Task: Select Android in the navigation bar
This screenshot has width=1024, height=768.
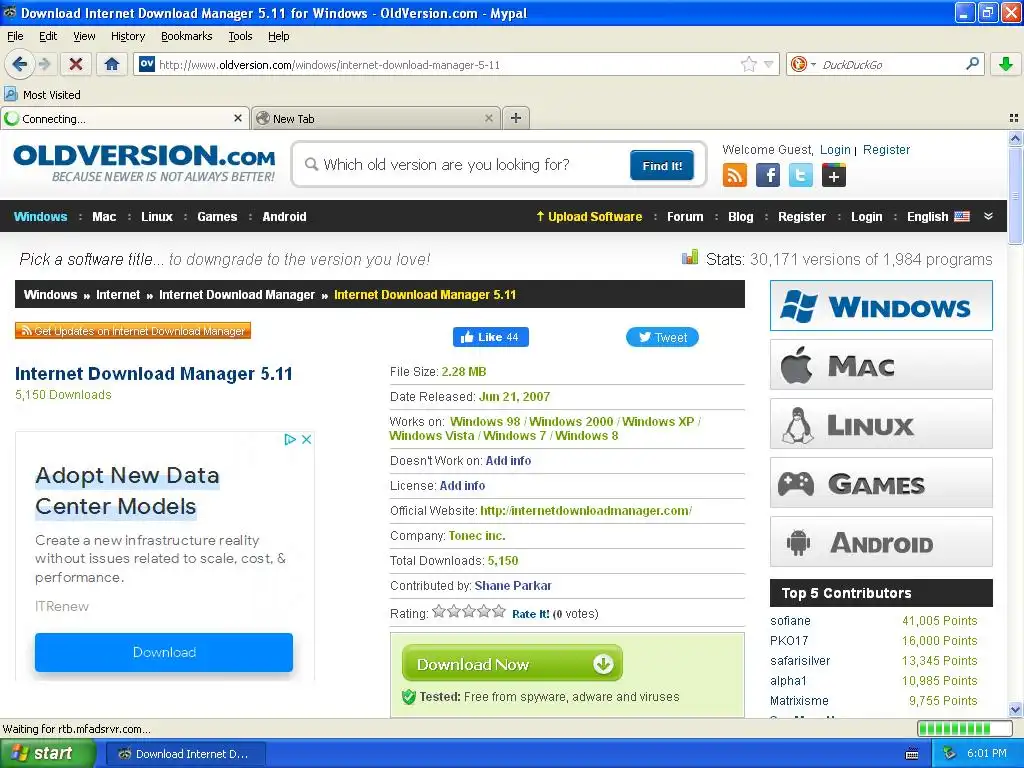Action: [x=284, y=217]
